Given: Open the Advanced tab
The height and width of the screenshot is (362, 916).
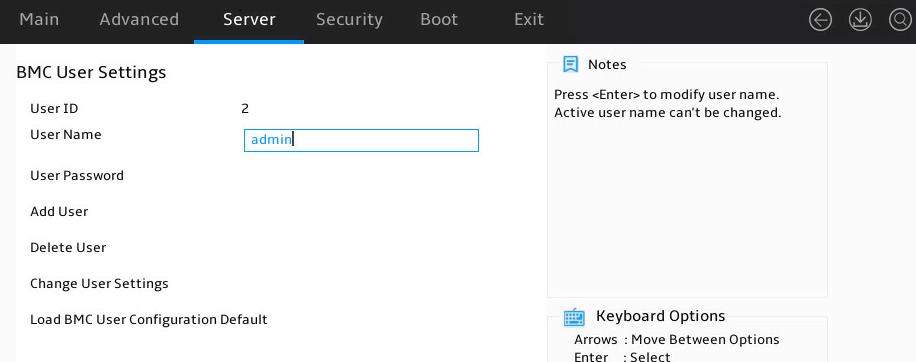Looking at the screenshot, I should pos(139,19).
